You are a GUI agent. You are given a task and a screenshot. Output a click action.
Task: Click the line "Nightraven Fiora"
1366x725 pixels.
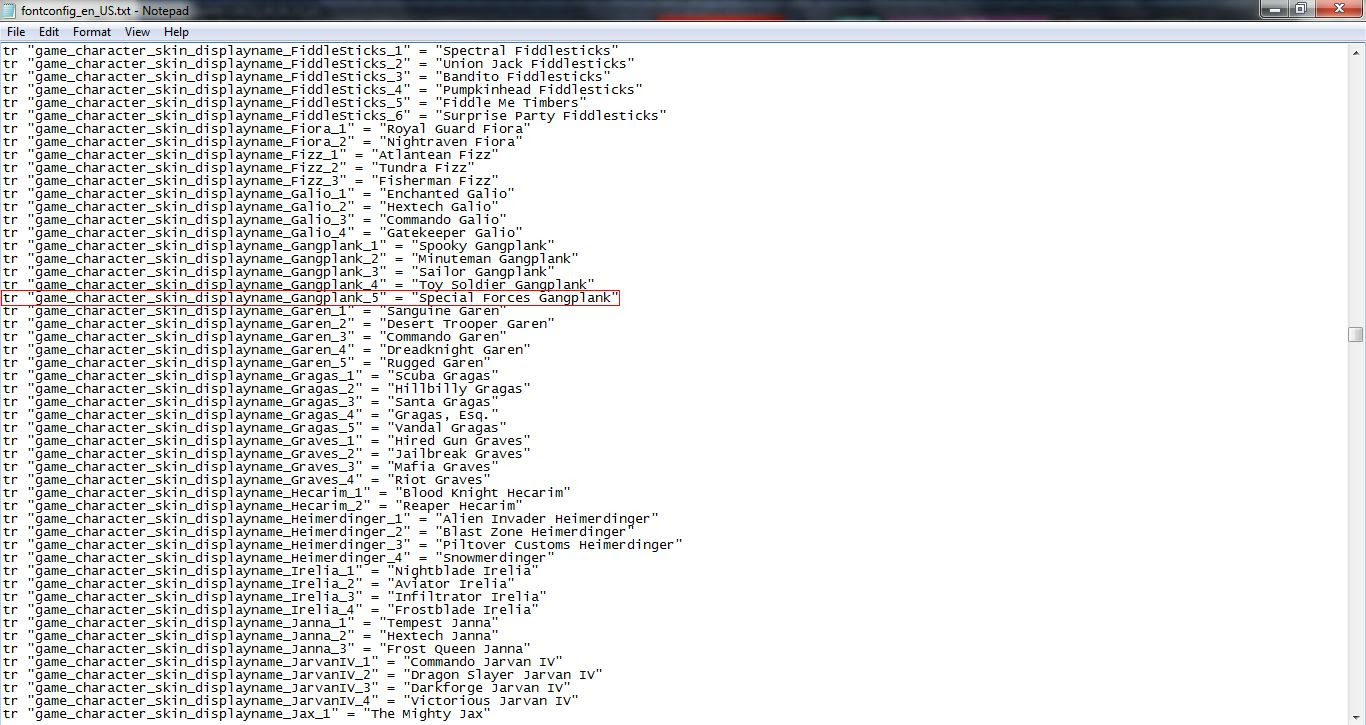coord(263,141)
